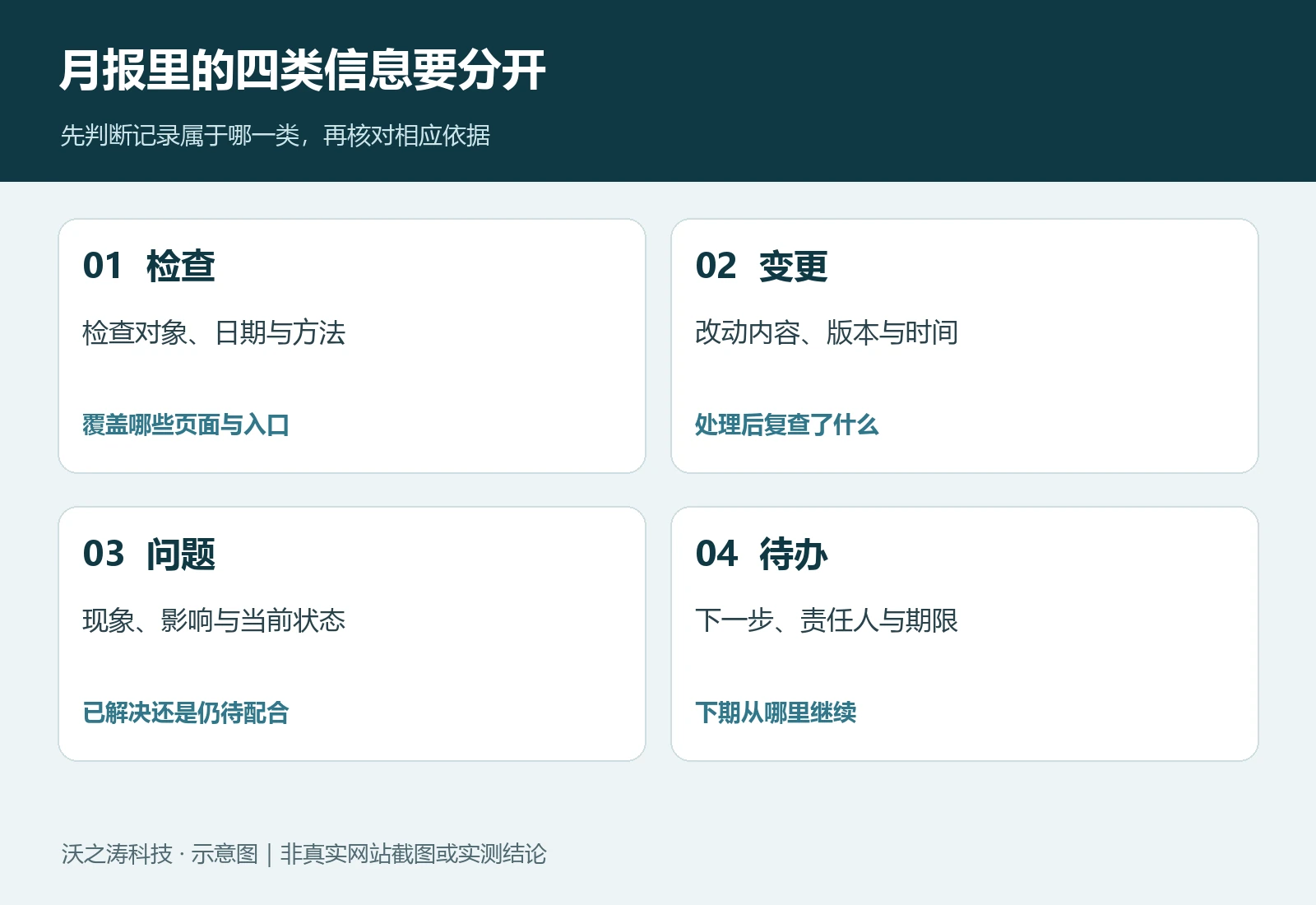Click subtitle 先判断记录属于哪一类，再核对相应依据
1316x905 pixels.
[x=275, y=135]
